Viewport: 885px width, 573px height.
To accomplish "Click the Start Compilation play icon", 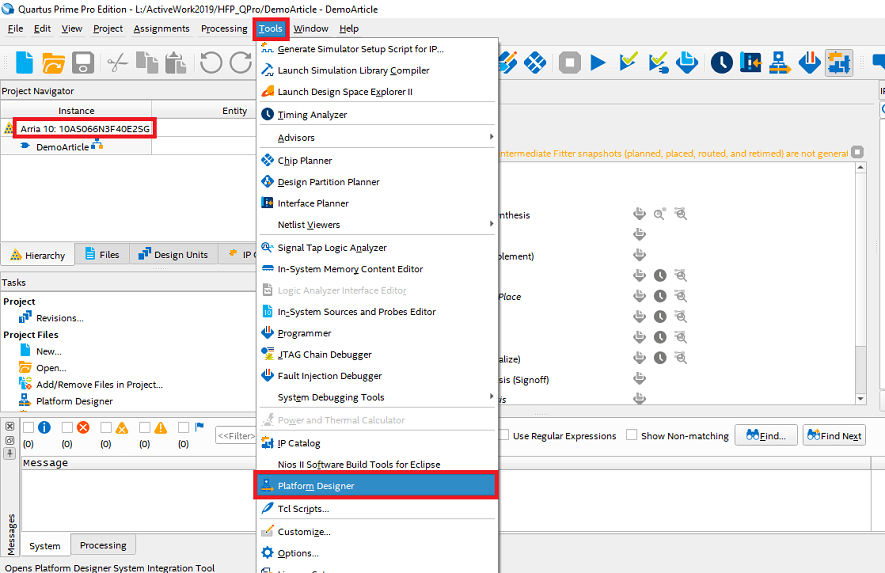I will [598, 64].
